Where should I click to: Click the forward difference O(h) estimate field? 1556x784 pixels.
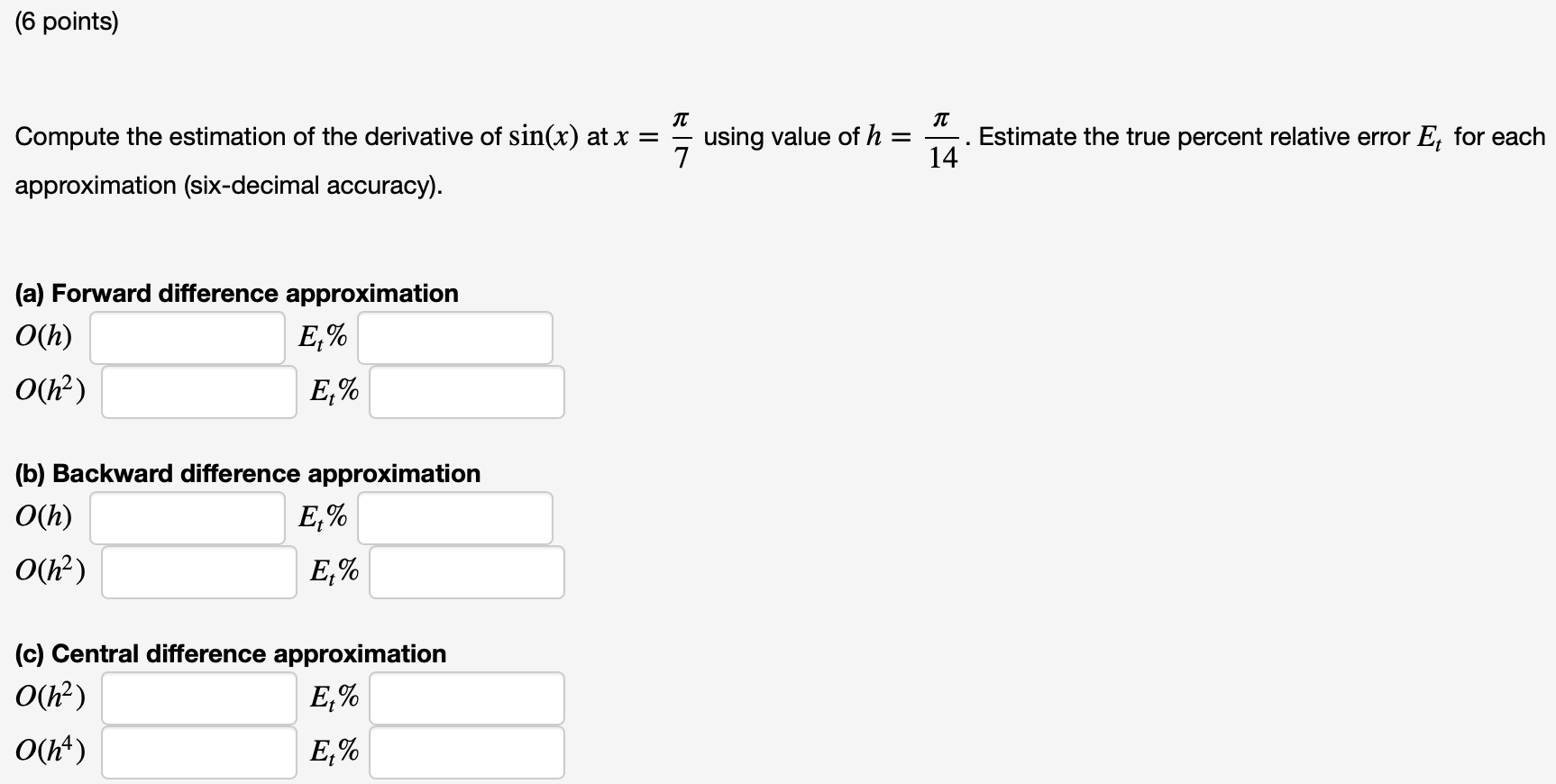tap(188, 338)
